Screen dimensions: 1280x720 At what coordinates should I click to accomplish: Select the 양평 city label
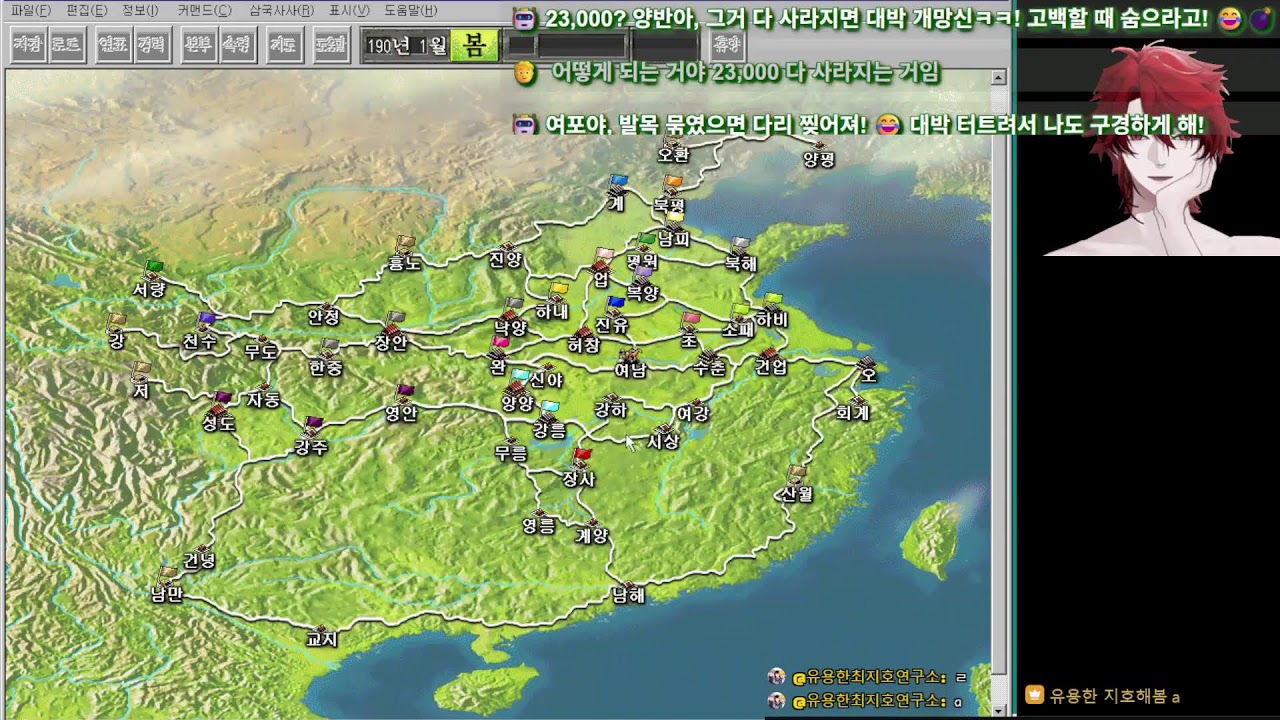click(x=819, y=160)
